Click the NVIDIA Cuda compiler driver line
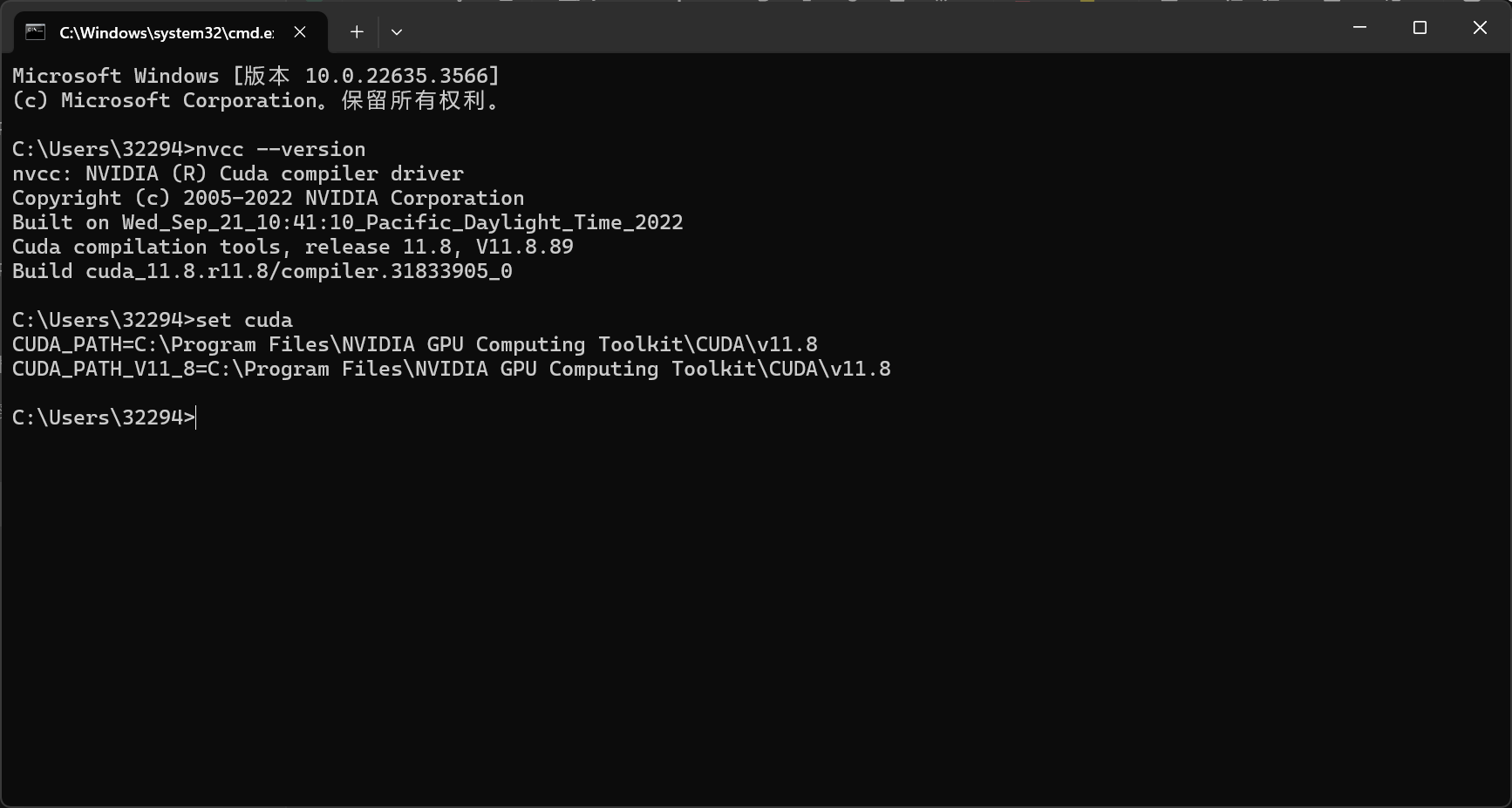Screen dimensions: 1512x808 tap(237, 173)
